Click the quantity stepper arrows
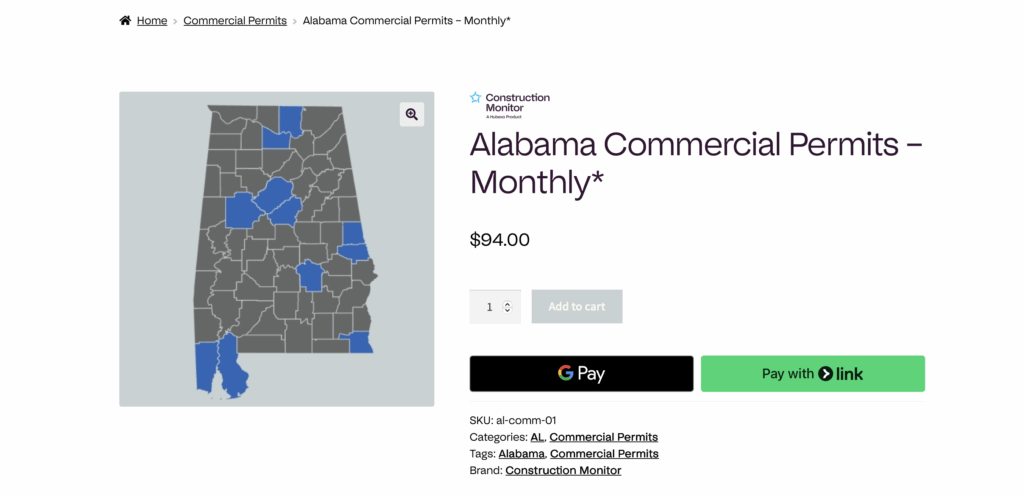 click(508, 307)
